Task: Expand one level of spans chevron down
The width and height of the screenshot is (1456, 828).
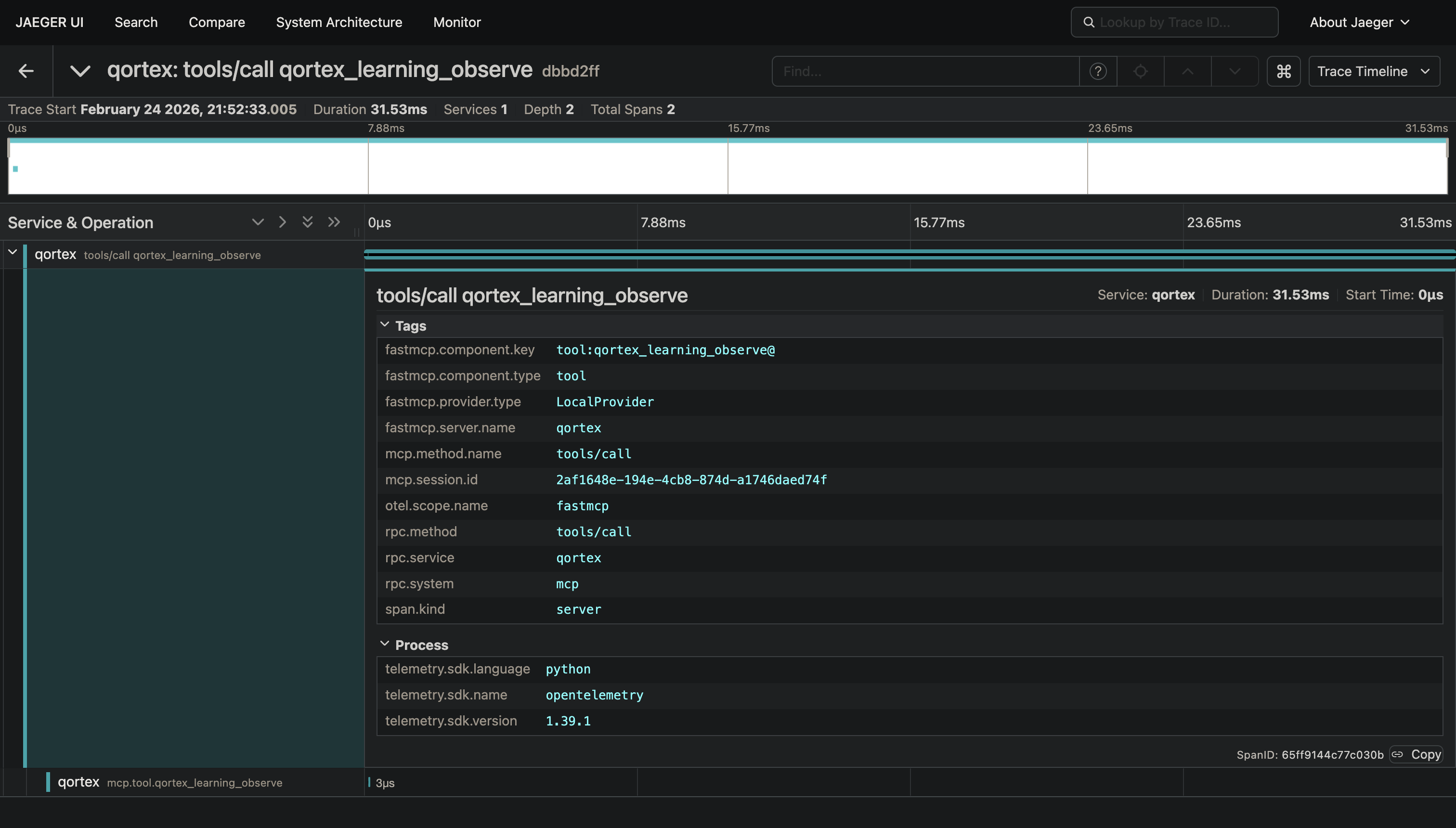Action: pyautogui.click(x=258, y=222)
